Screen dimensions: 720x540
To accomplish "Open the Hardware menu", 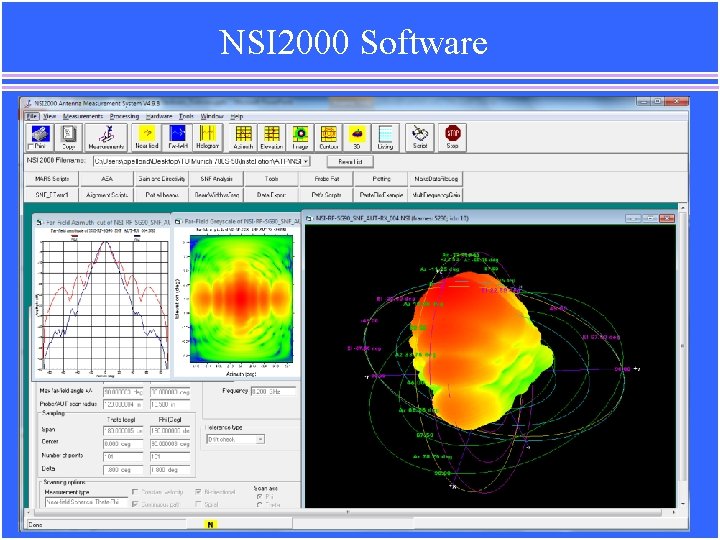I will (x=159, y=116).
